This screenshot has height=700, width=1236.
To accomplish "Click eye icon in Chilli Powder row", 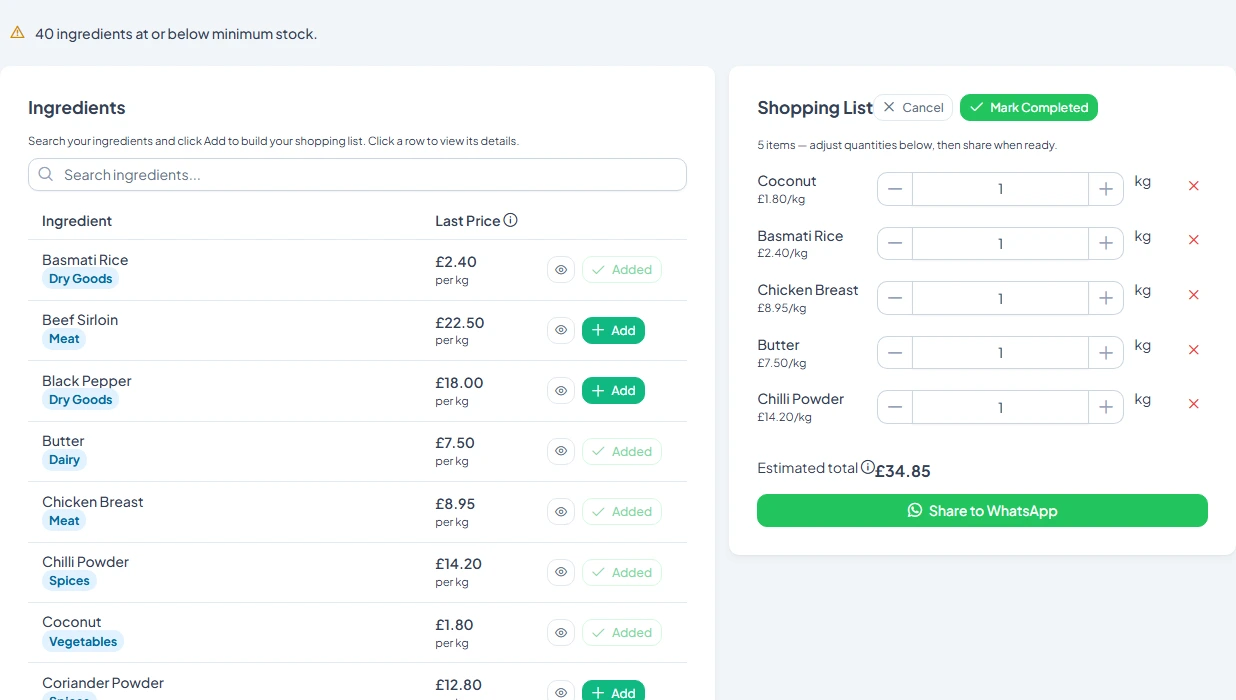I will 561,572.
